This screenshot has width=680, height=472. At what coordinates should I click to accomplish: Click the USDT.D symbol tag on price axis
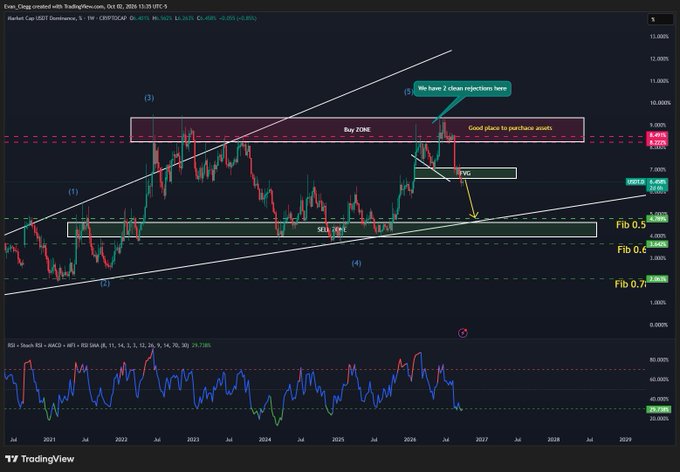tap(636, 182)
